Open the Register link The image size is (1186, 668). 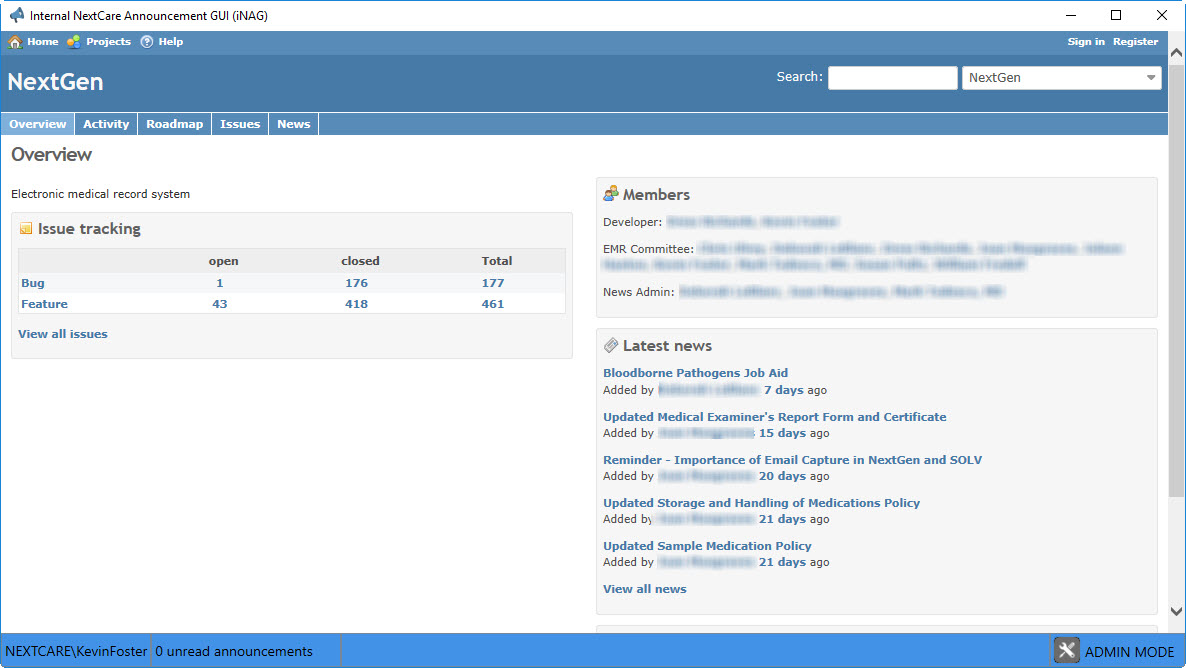(1135, 42)
